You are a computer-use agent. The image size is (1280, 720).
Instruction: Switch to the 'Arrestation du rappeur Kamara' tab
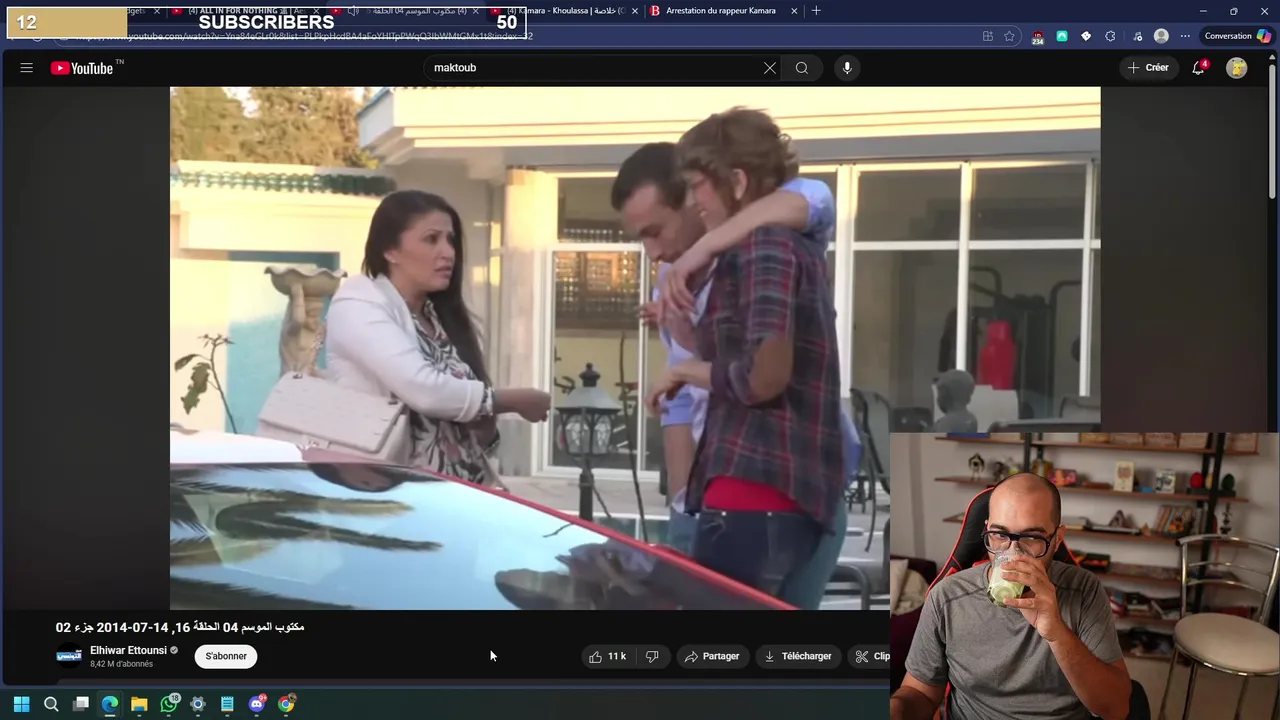click(x=724, y=11)
